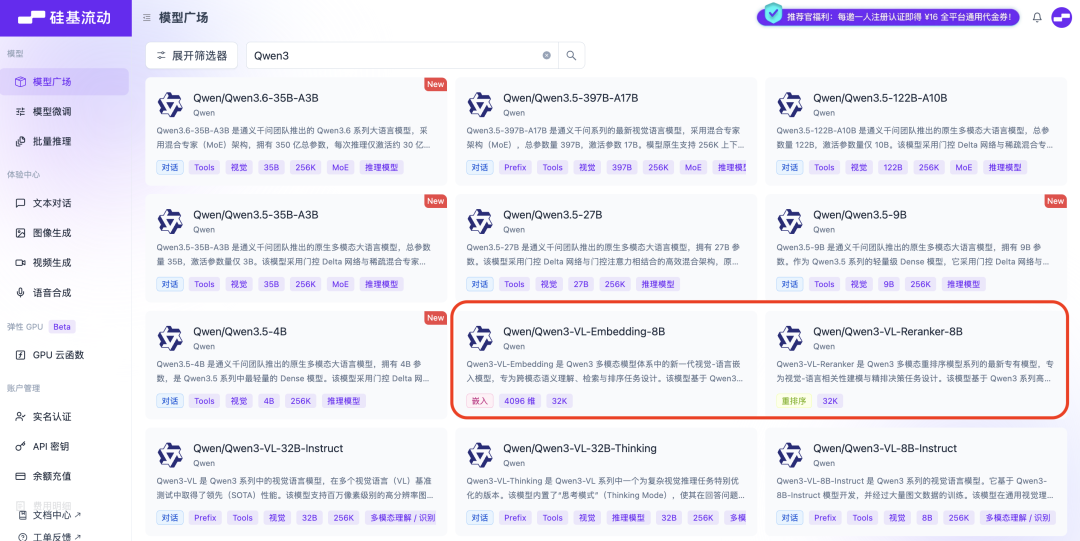Viewport: 1080px width, 541px height.
Task: Open Qwen/Qwen3.5-397B-A17B title
Action: pos(570,98)
